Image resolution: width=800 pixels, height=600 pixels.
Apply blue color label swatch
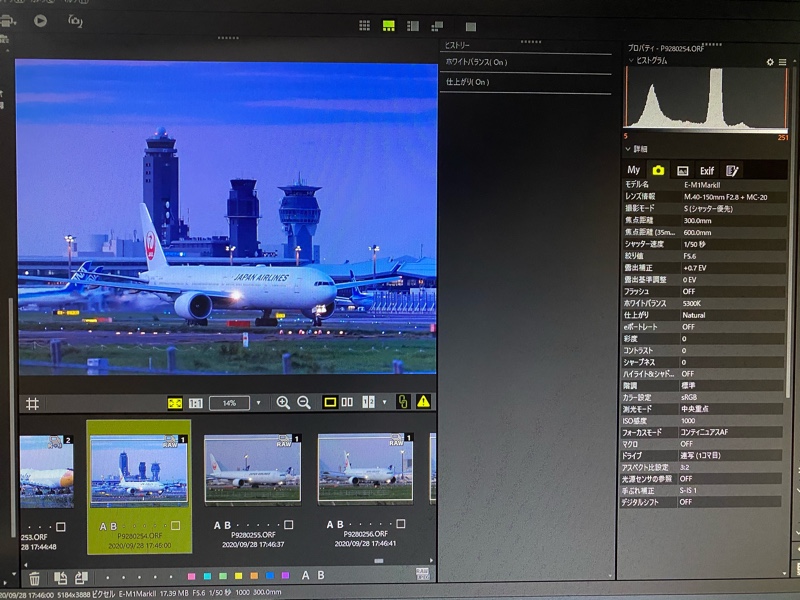(x=270, y=576)
